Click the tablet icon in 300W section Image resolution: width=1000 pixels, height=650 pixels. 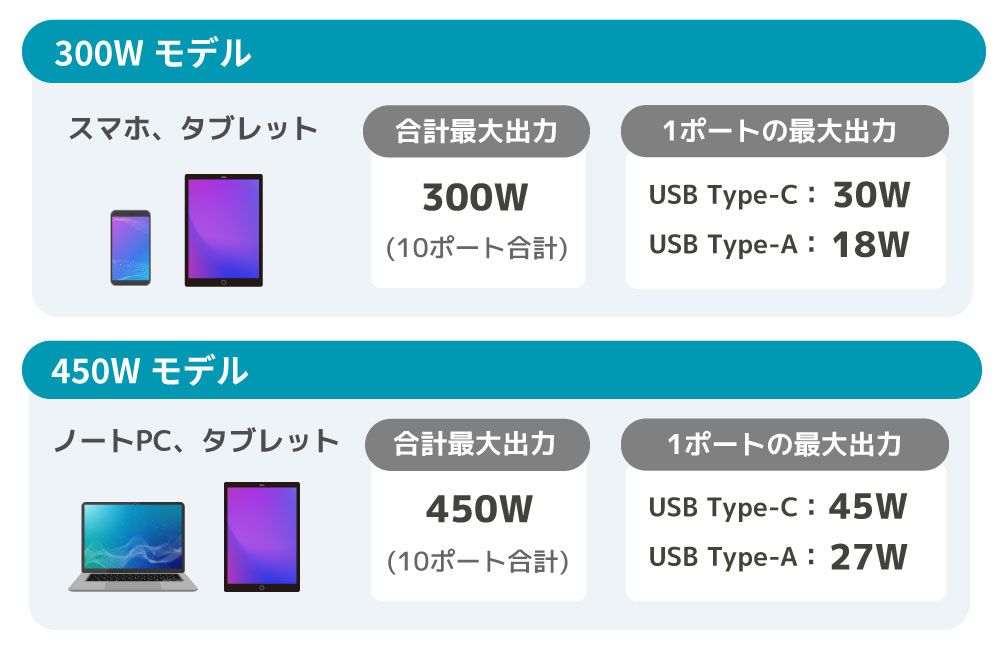coord(224,230)
